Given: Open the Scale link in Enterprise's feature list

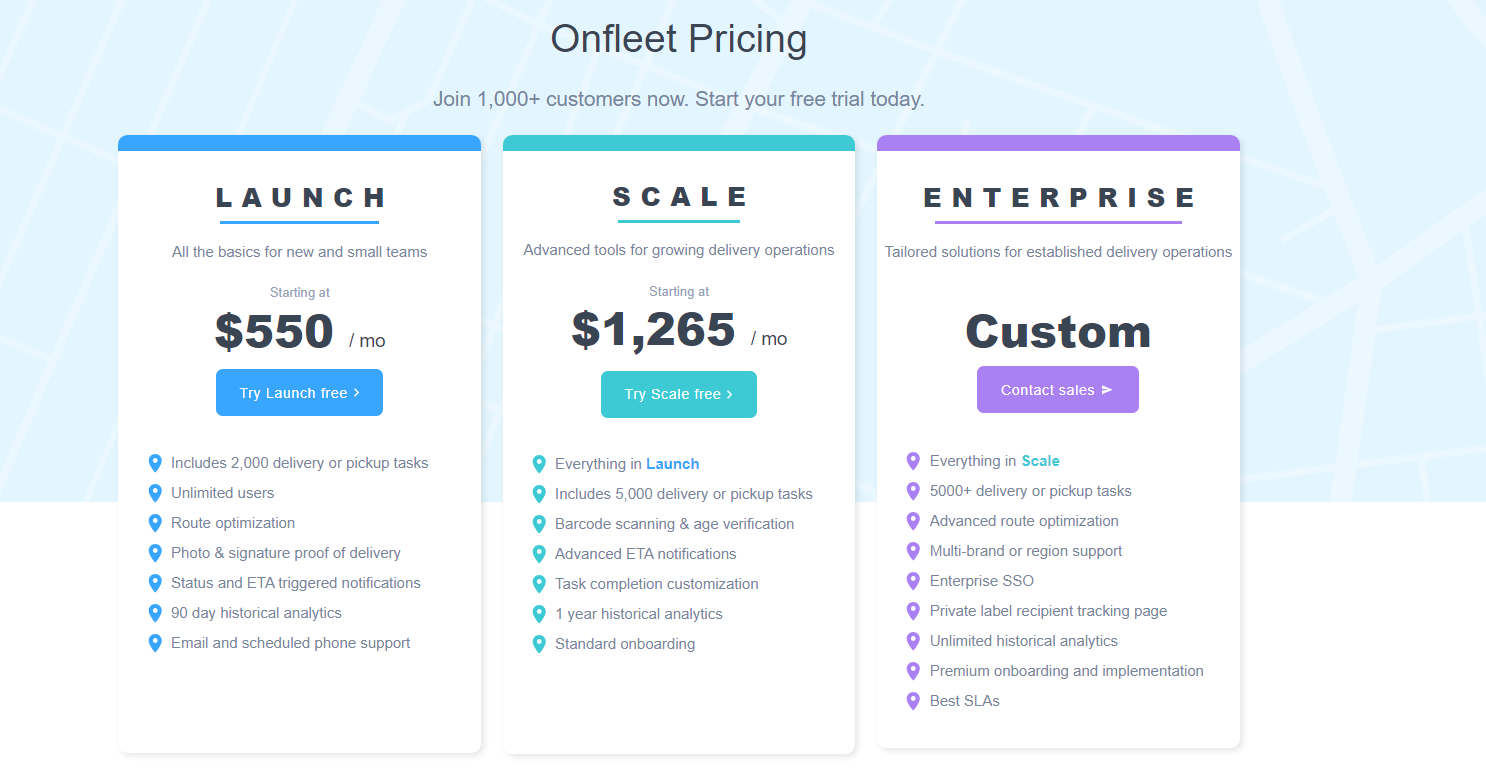Looking at the screenshot, I should (1040, 460).
